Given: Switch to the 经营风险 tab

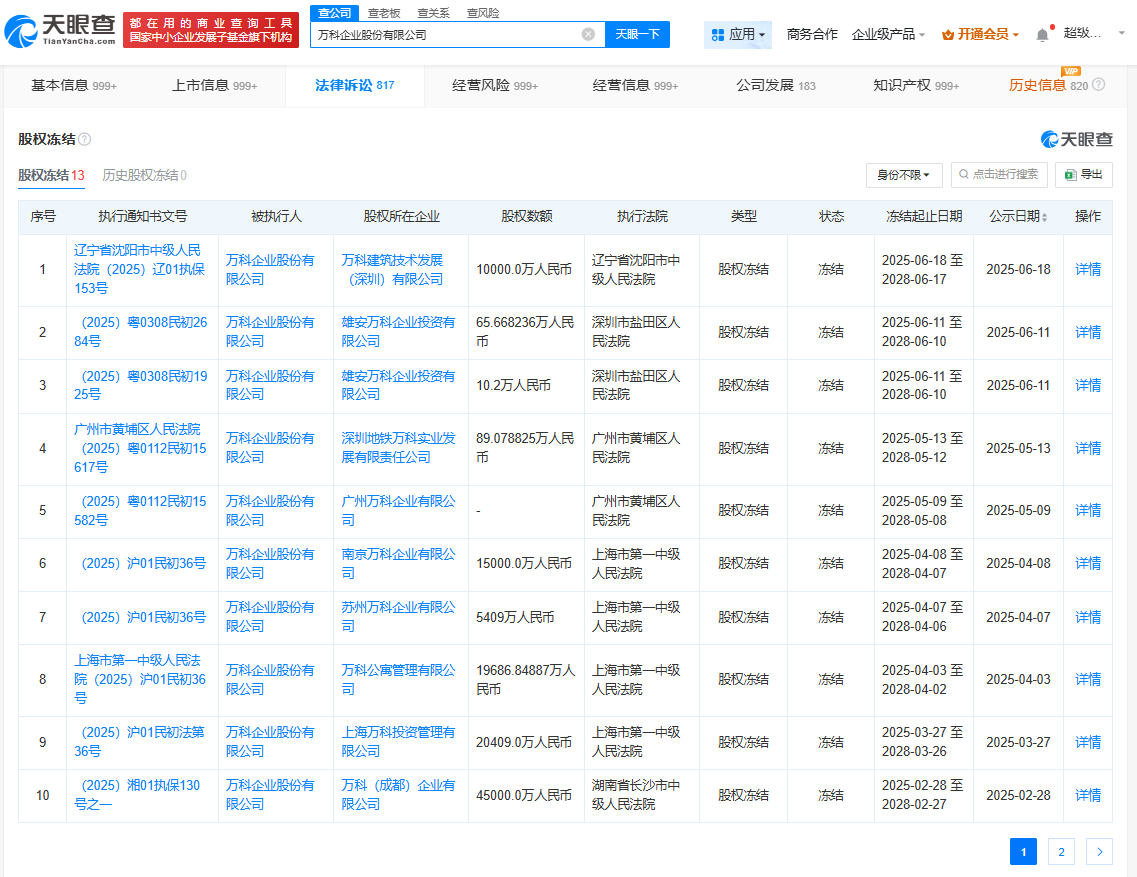Looking at the screenshot, I should [x=495, y=86].
